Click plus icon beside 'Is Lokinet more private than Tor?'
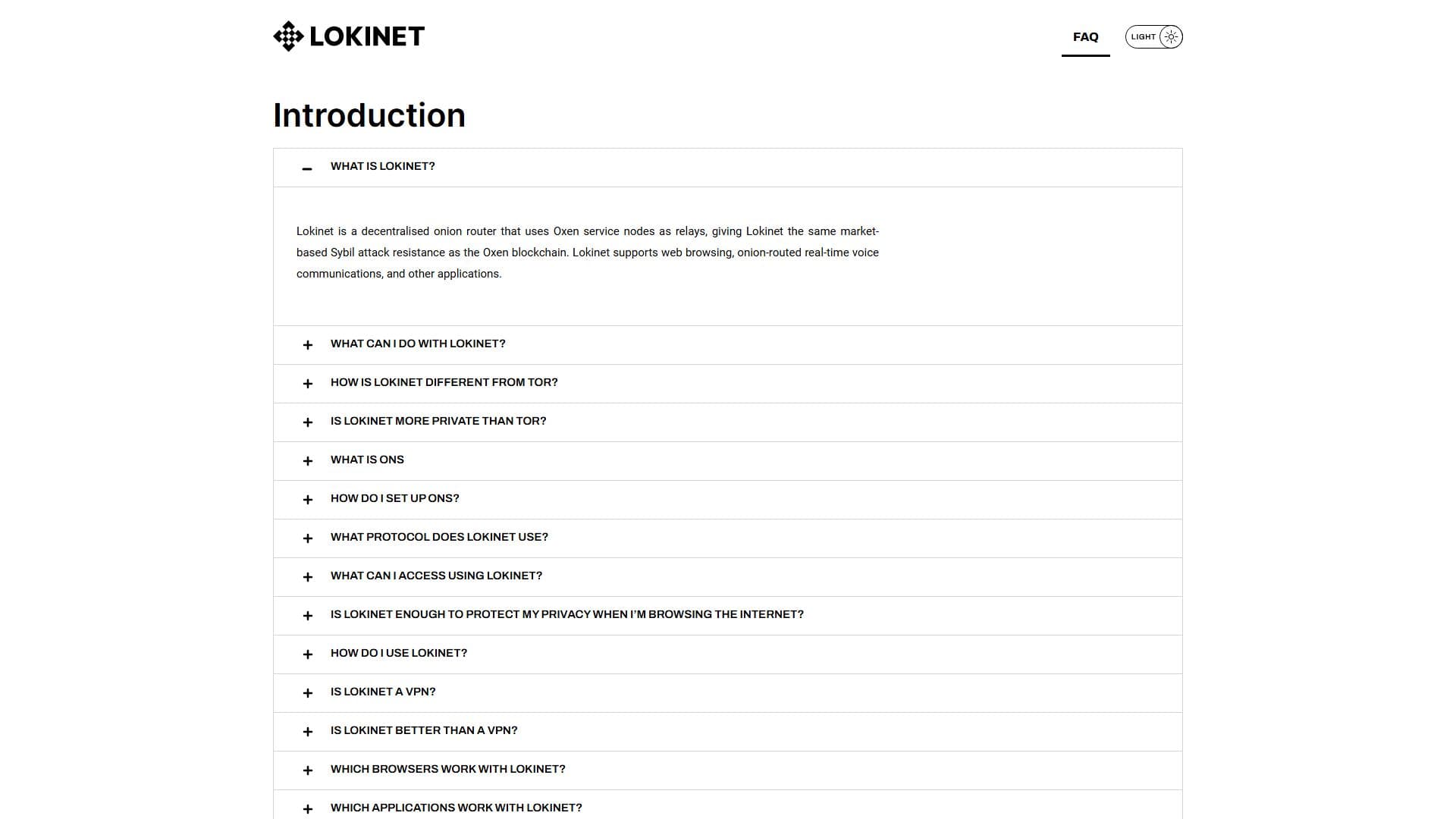Image resolution: width=1456 pixels, height=819 pixels. tap(307, 422)
